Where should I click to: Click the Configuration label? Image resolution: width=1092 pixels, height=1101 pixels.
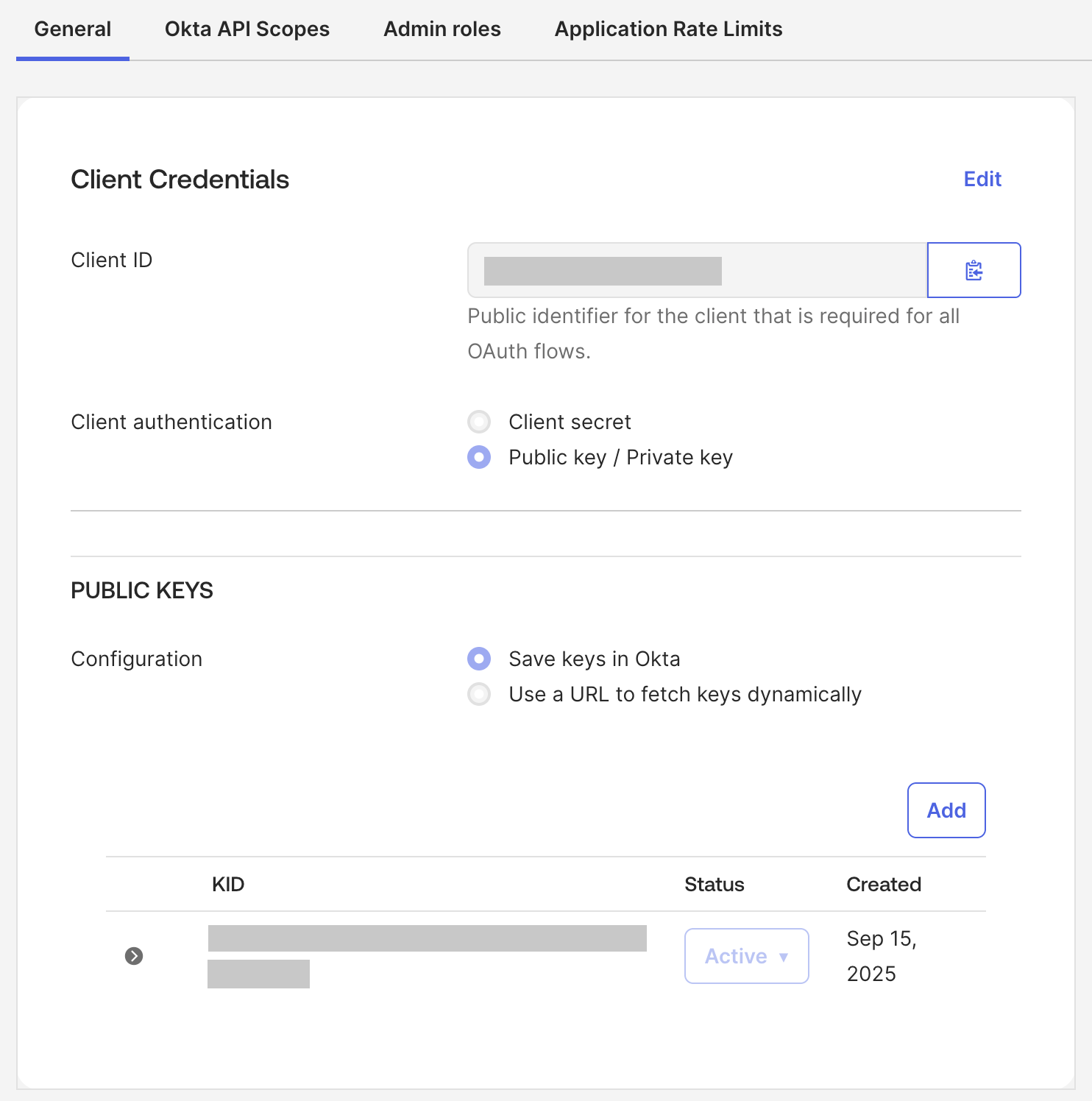pos(137,659)
